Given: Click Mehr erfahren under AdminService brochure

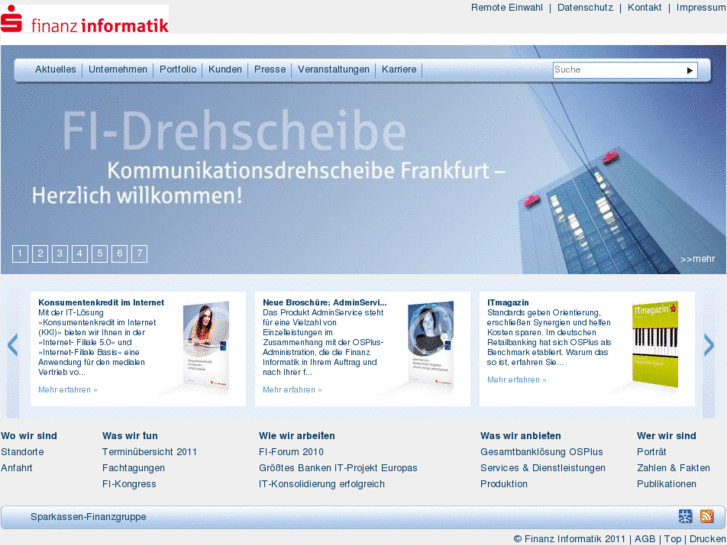Looking at the screenshot, I should pyautogui.click(x=292, y=390).
